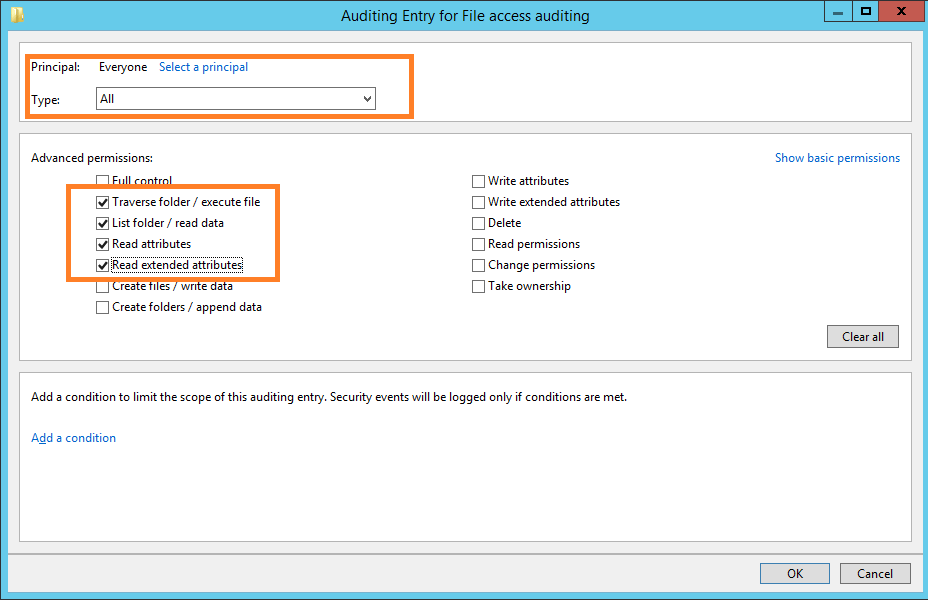Screen dimensions: 928x606
Task: Enable the Write attributes checkbox
Action: click(x=478, y=181)
